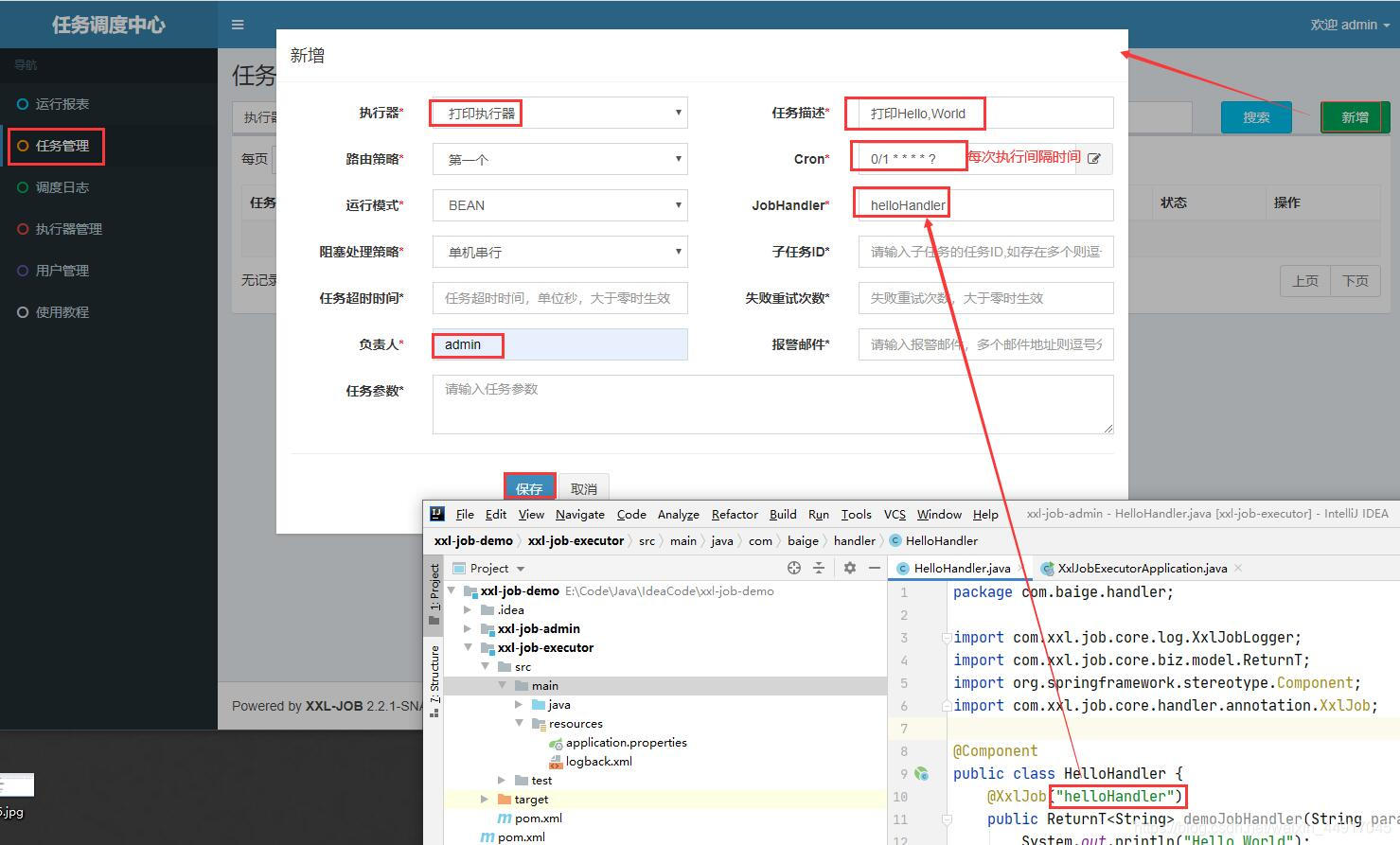Click the 报警邮件 input field
Viewport: 1400px width, 845px height.
(985, 344)
